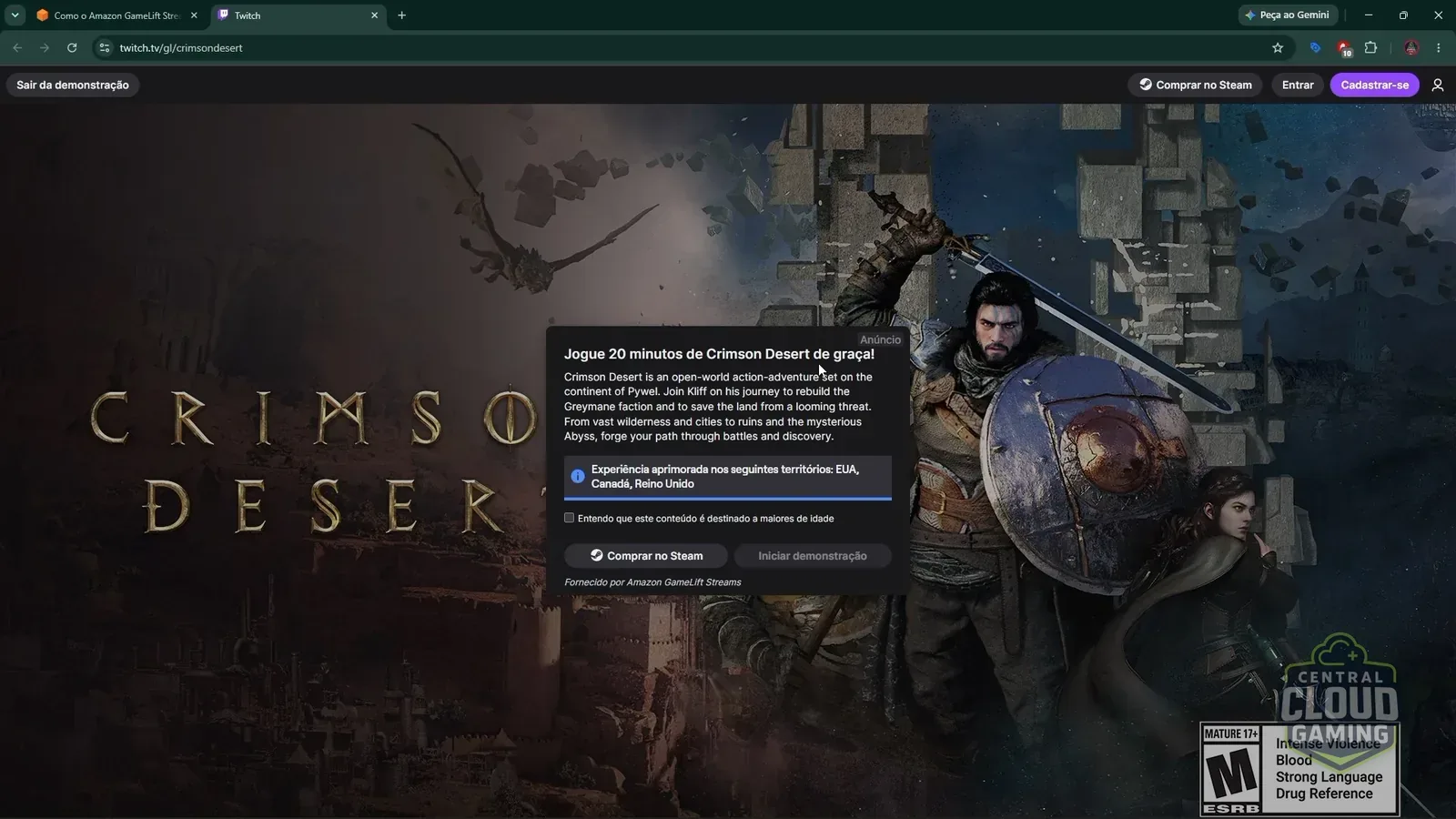Click Comprar no Steam in the dialog
The width and height of the screenshot is (1456, 819).
coord(646,555)
